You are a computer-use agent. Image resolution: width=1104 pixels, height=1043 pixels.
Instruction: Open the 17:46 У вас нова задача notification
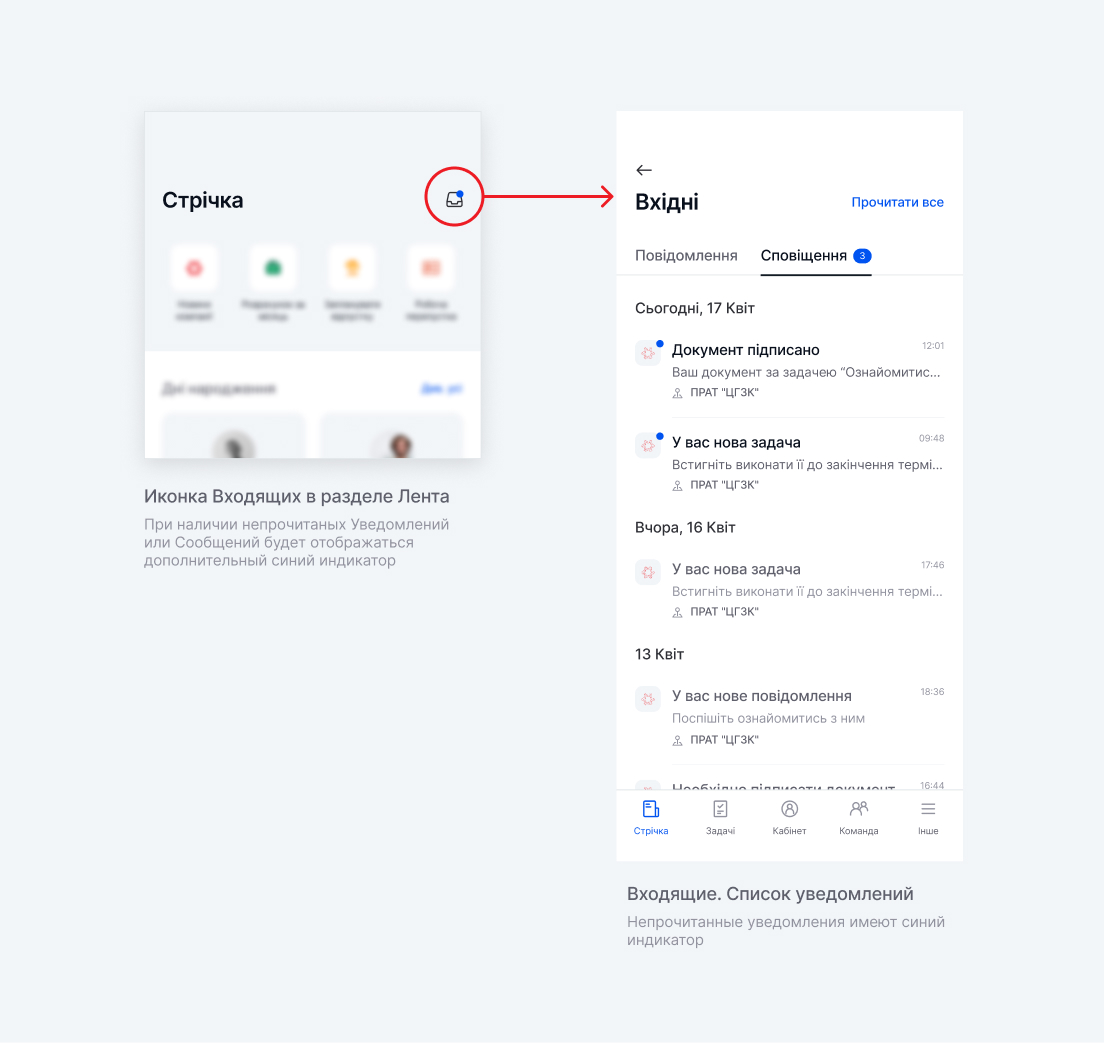tap(789, 589)
